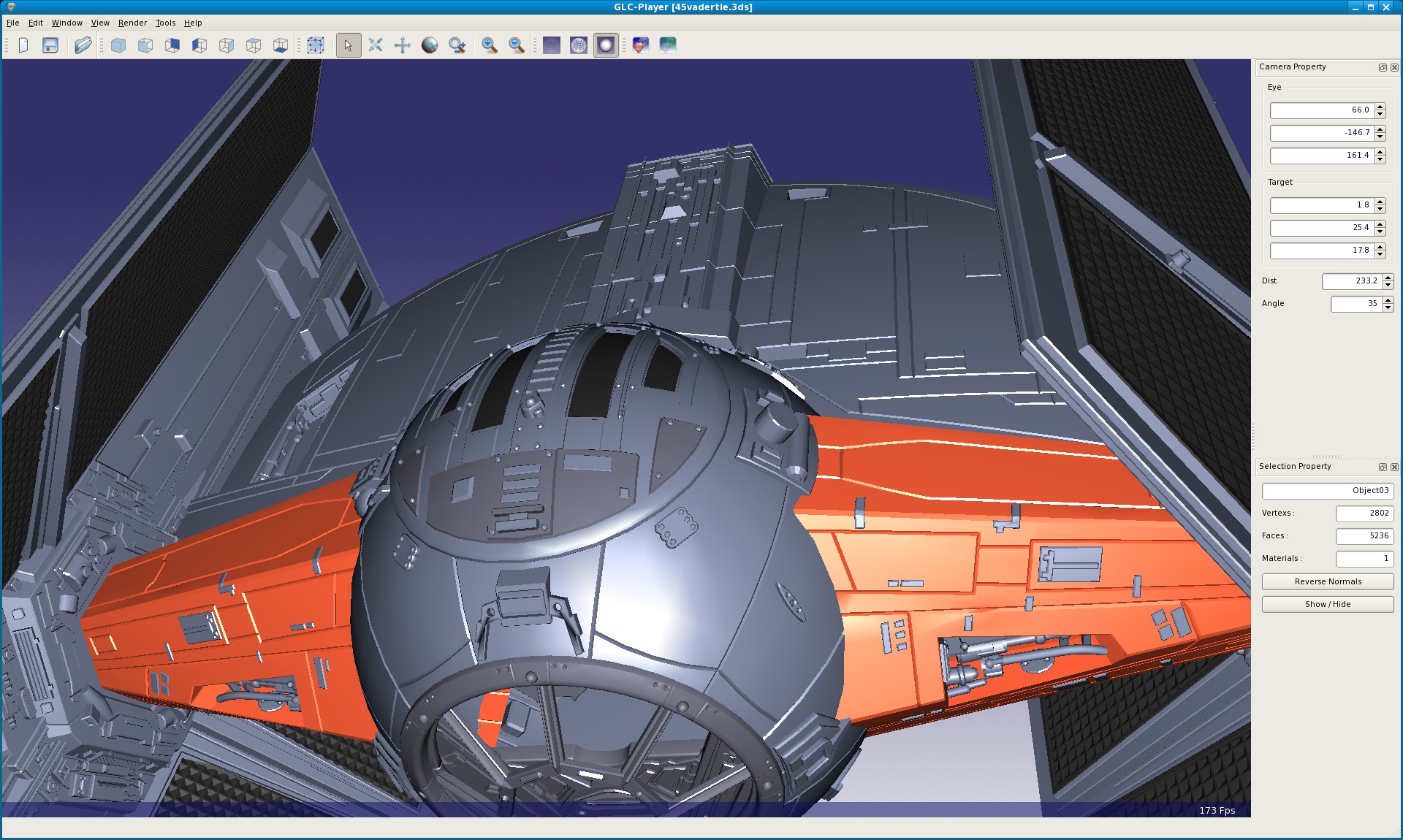
Task: Close the Selection Property panel
Action: click(x=1394, y=467)
